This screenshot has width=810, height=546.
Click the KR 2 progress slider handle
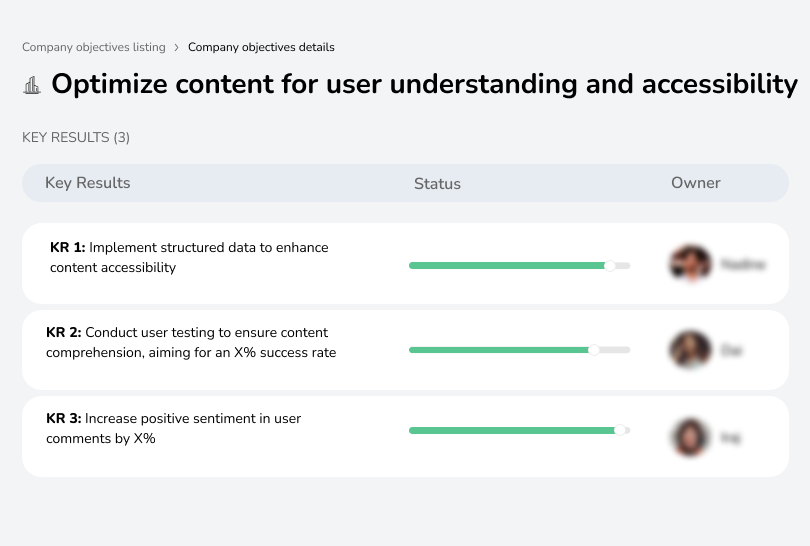pyautogui.click(x=594, y=350)
